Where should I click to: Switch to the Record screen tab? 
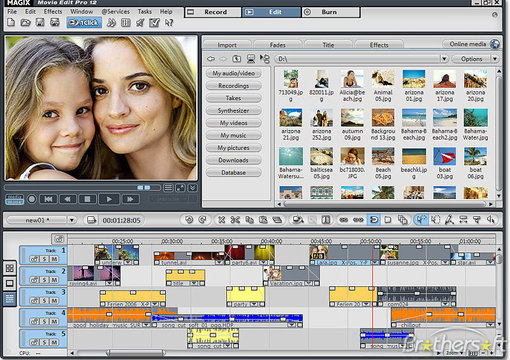213,12
